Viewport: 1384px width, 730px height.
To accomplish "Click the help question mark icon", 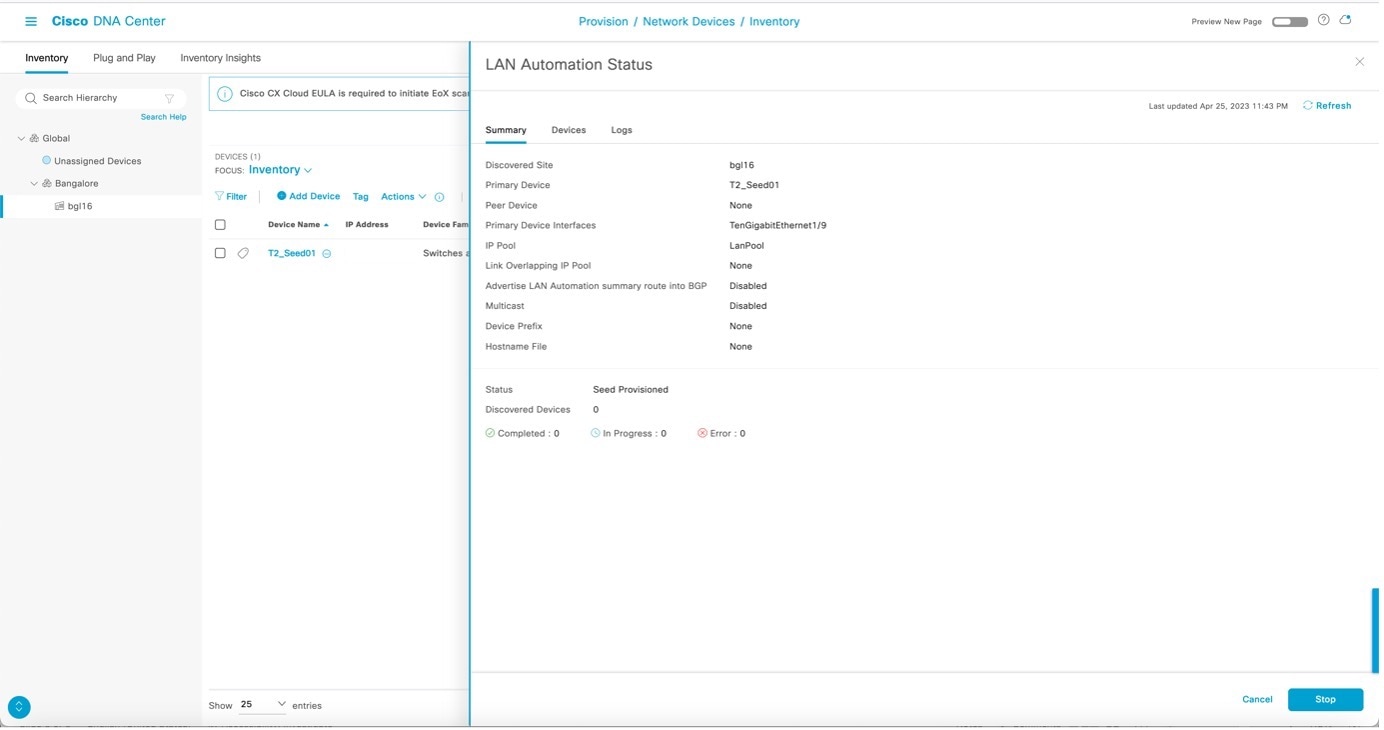I will pos(1323,20).
